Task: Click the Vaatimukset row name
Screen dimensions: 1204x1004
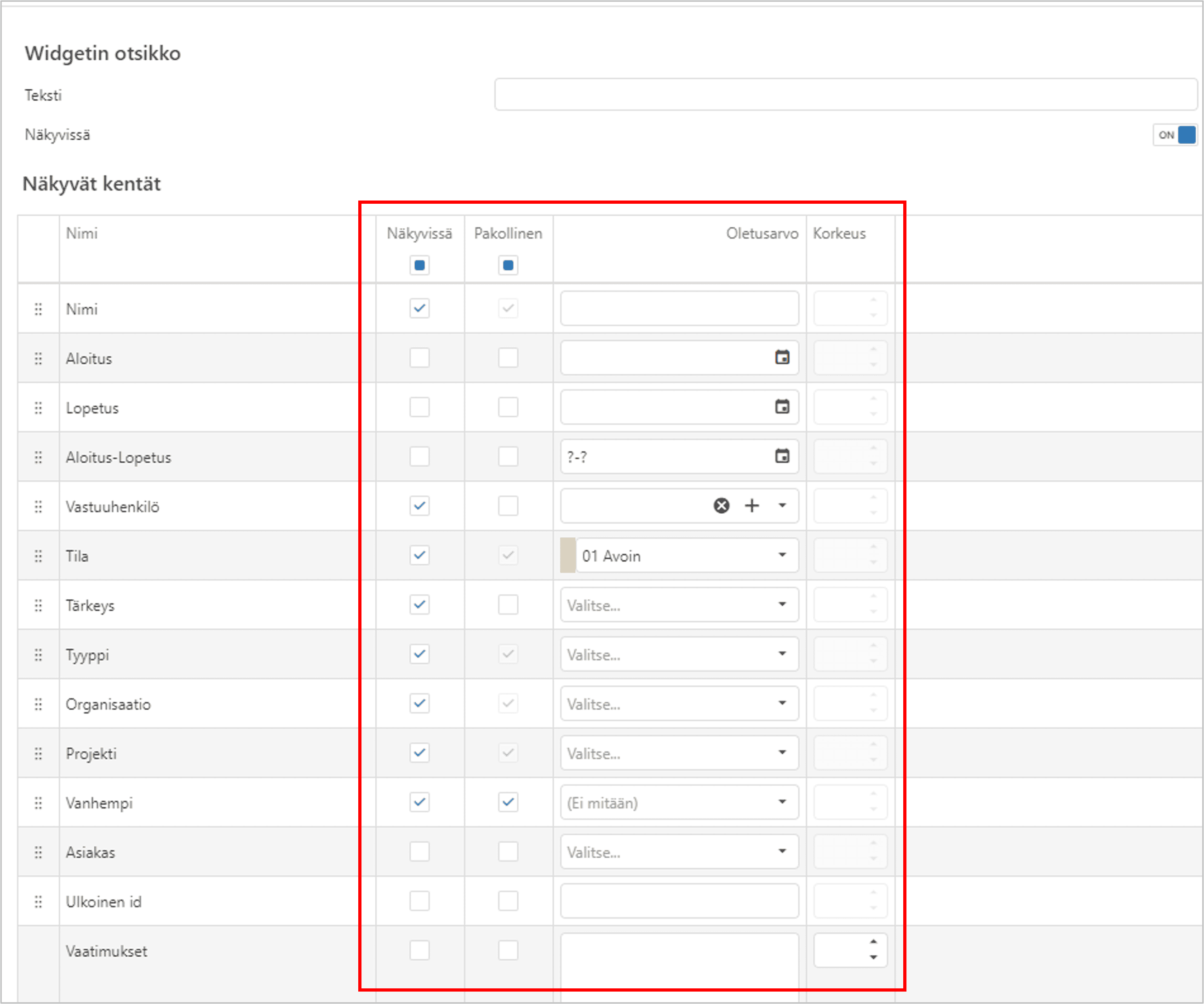Action: [106, 951]
